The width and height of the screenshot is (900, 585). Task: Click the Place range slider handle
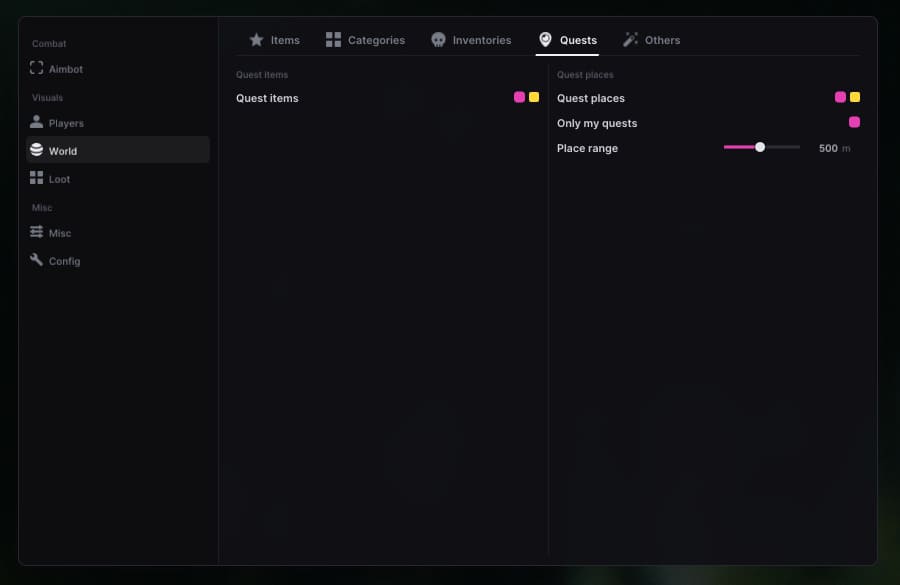click(x=760, y=147)
